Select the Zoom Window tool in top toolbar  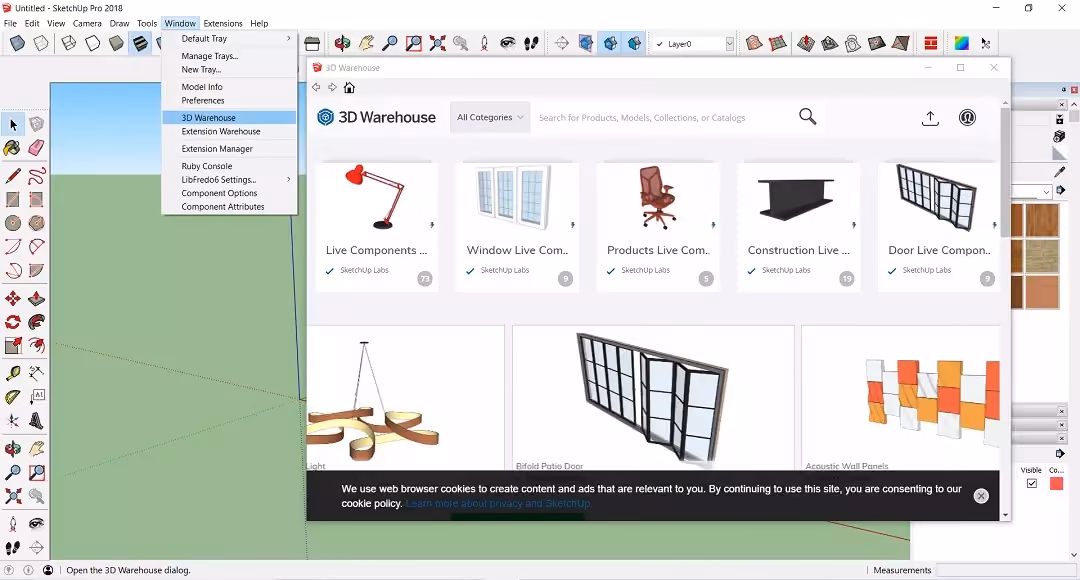point(414,43)
